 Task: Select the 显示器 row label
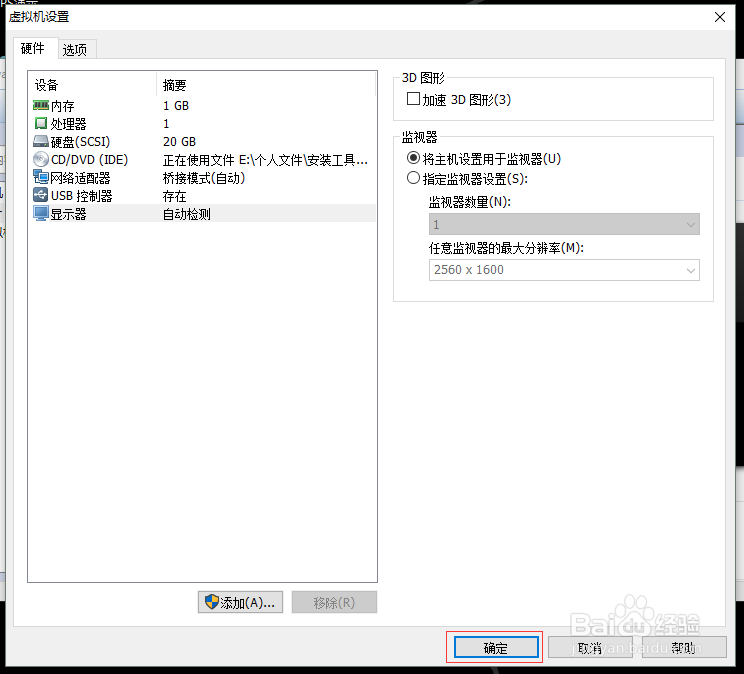pyautogui.click(x=68, y=214)
